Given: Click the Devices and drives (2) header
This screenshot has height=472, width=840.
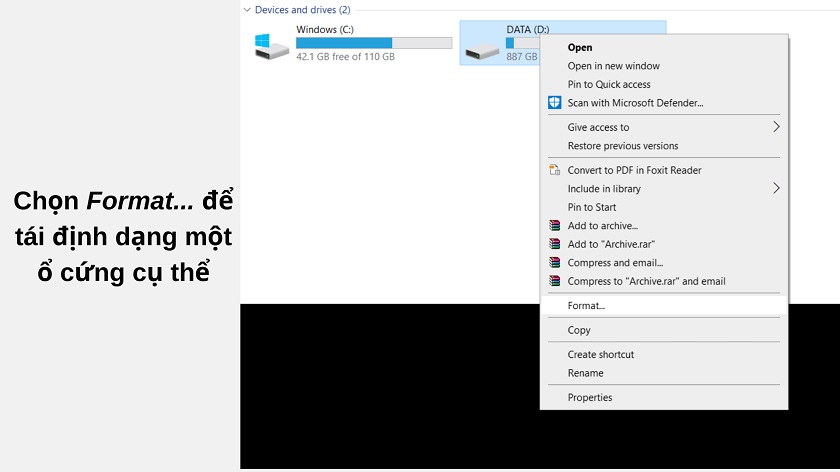Looking at the screenshot, I should click(302, 10).
